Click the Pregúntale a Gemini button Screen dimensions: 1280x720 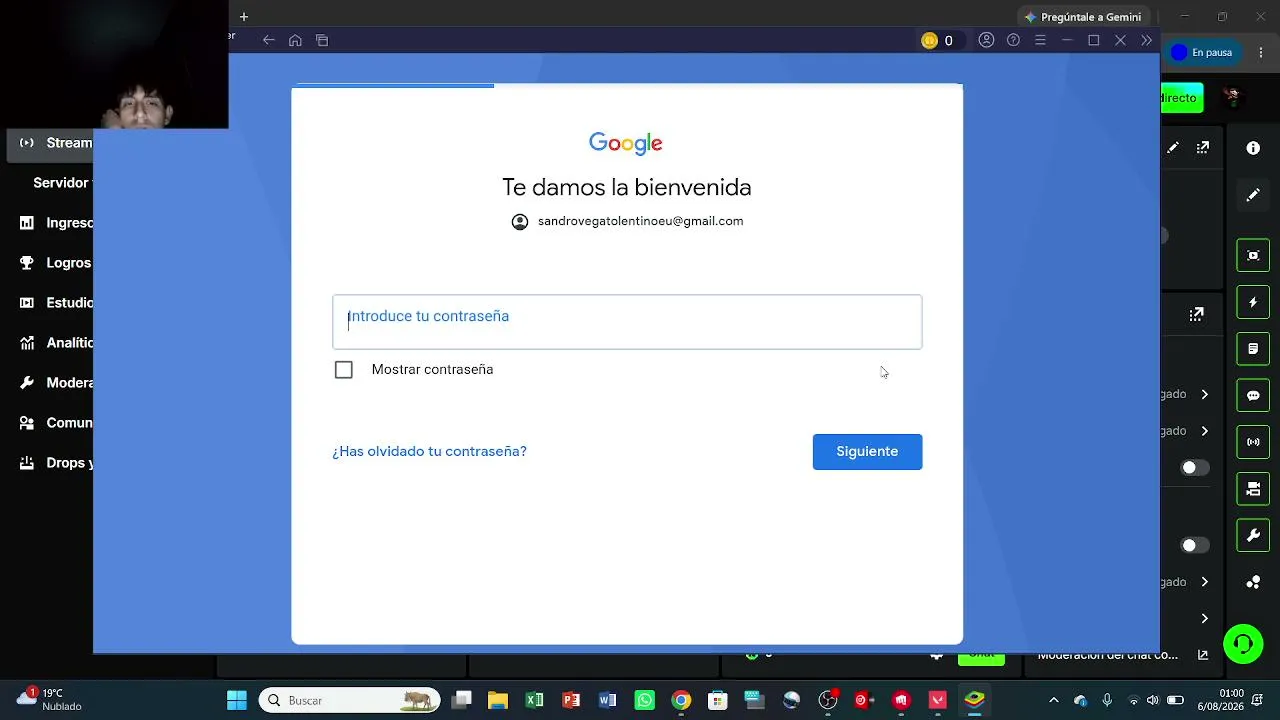[1082, 17]
